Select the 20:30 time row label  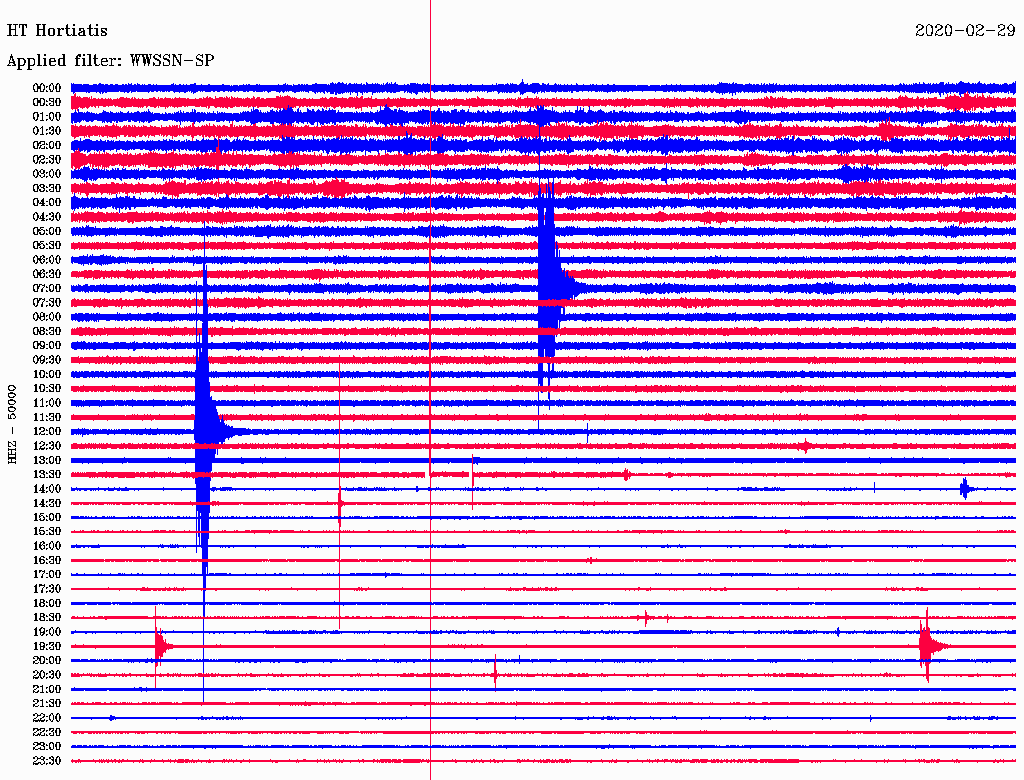tap(47, 675)
